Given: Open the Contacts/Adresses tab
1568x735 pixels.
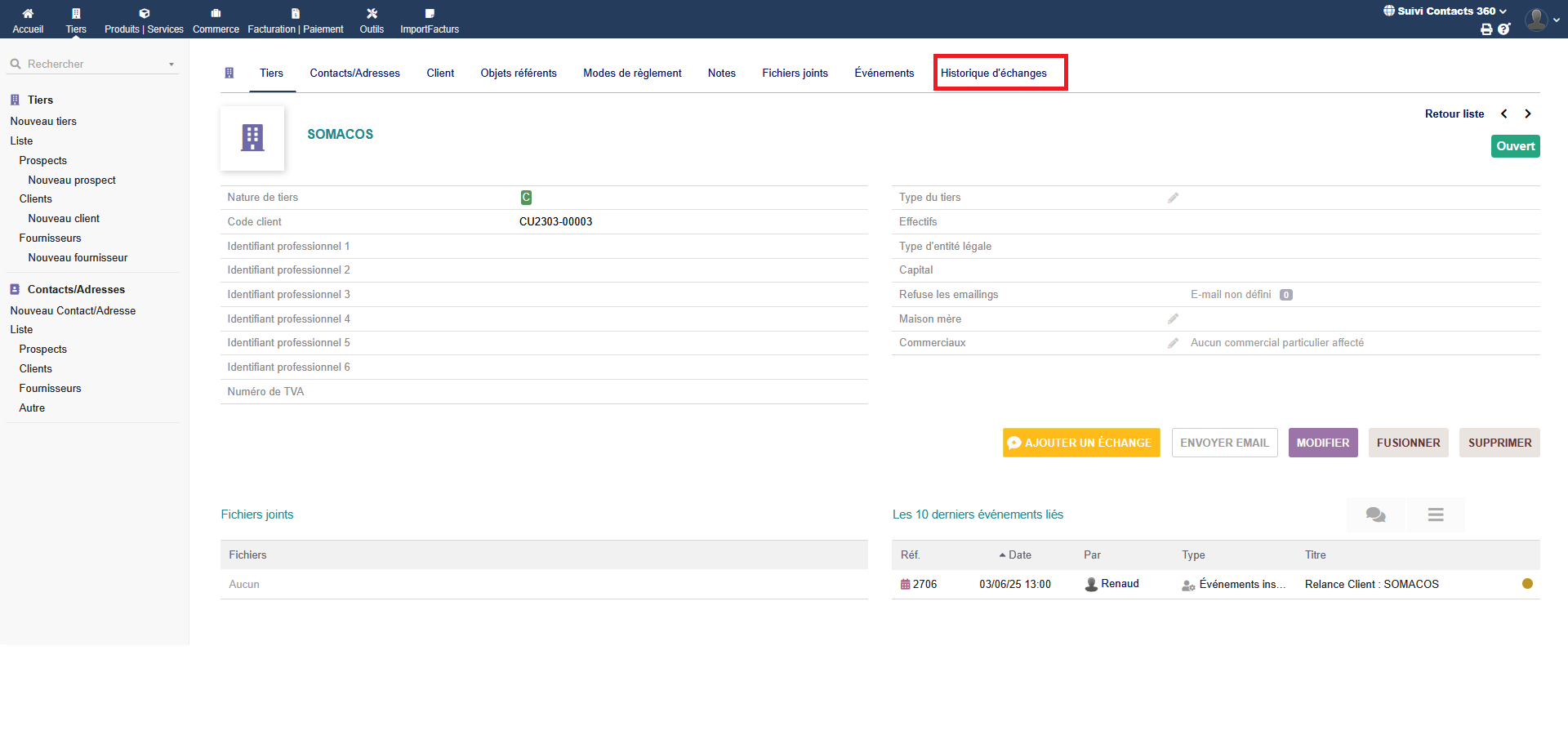Looking at the screenshot, I should click(354, 73).
